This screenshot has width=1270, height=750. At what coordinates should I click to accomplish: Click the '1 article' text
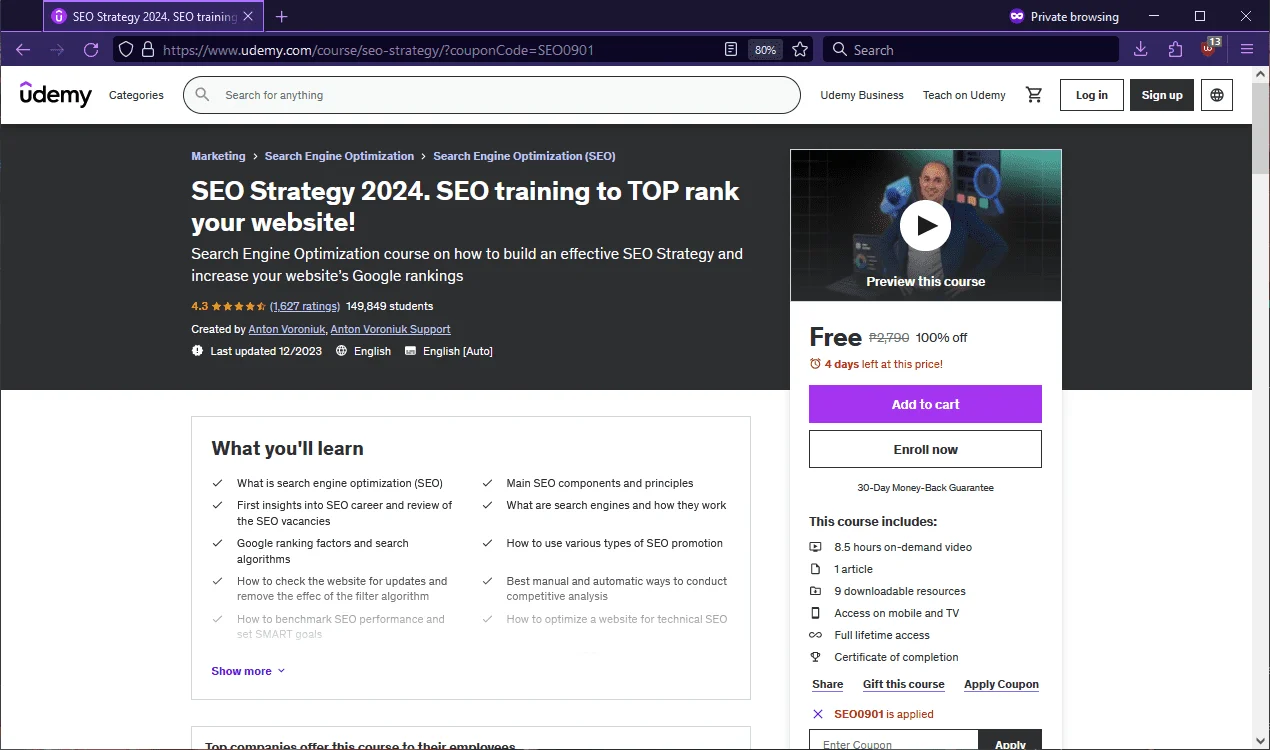coord(853,569)
